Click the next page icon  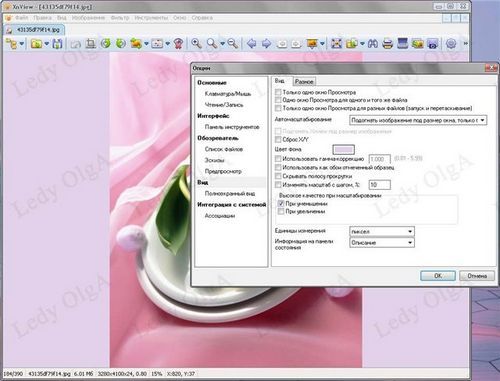[x=297, y=44]
